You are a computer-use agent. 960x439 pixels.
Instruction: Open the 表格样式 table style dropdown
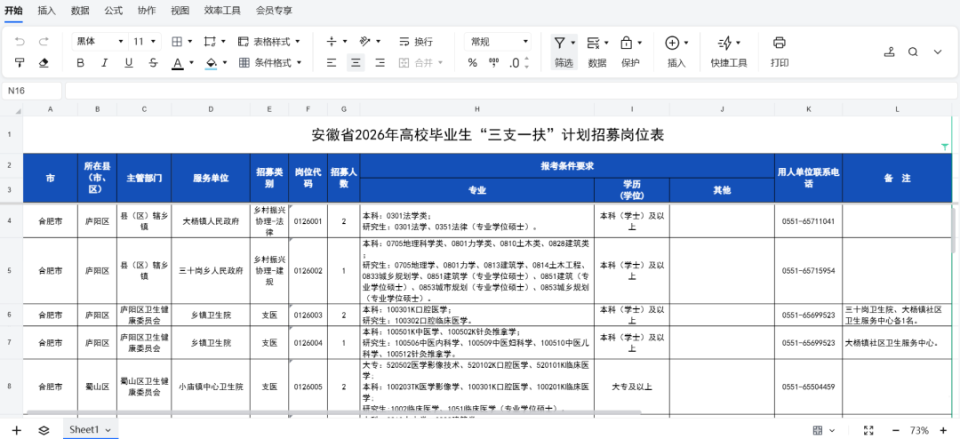[x=269, y=42]
